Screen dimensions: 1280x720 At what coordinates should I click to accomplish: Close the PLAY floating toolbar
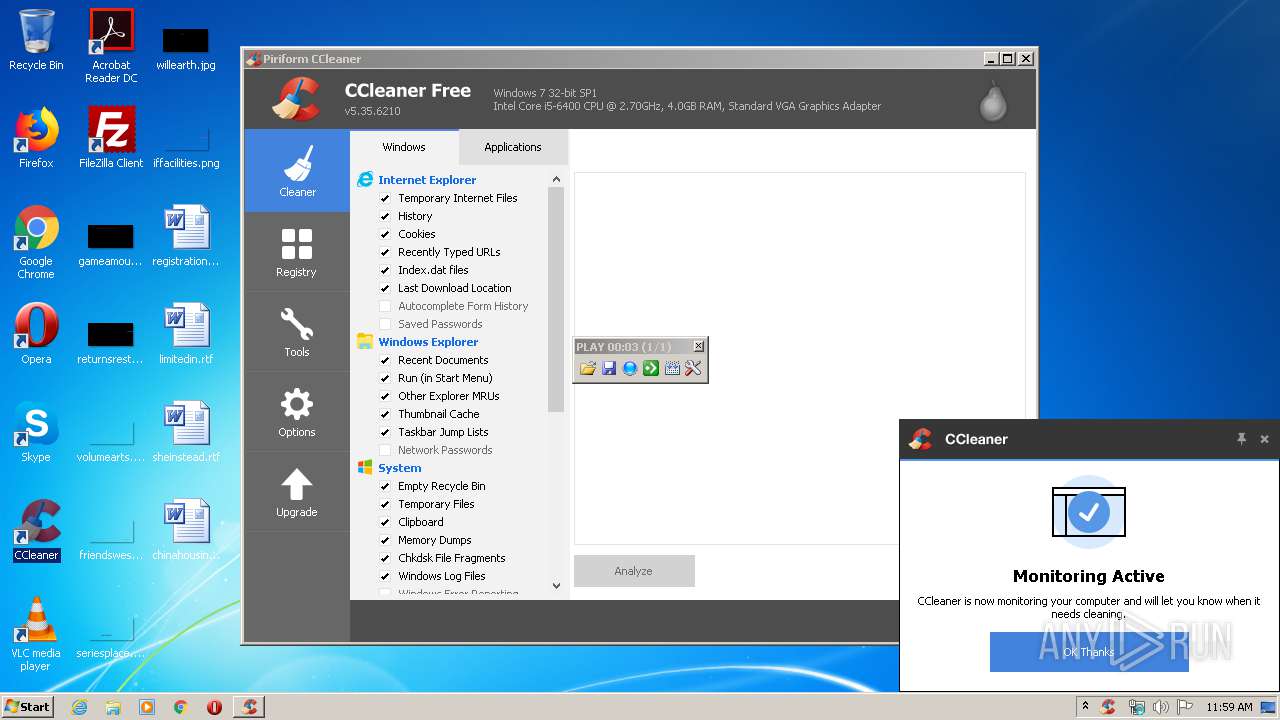(x=698, y=346)
